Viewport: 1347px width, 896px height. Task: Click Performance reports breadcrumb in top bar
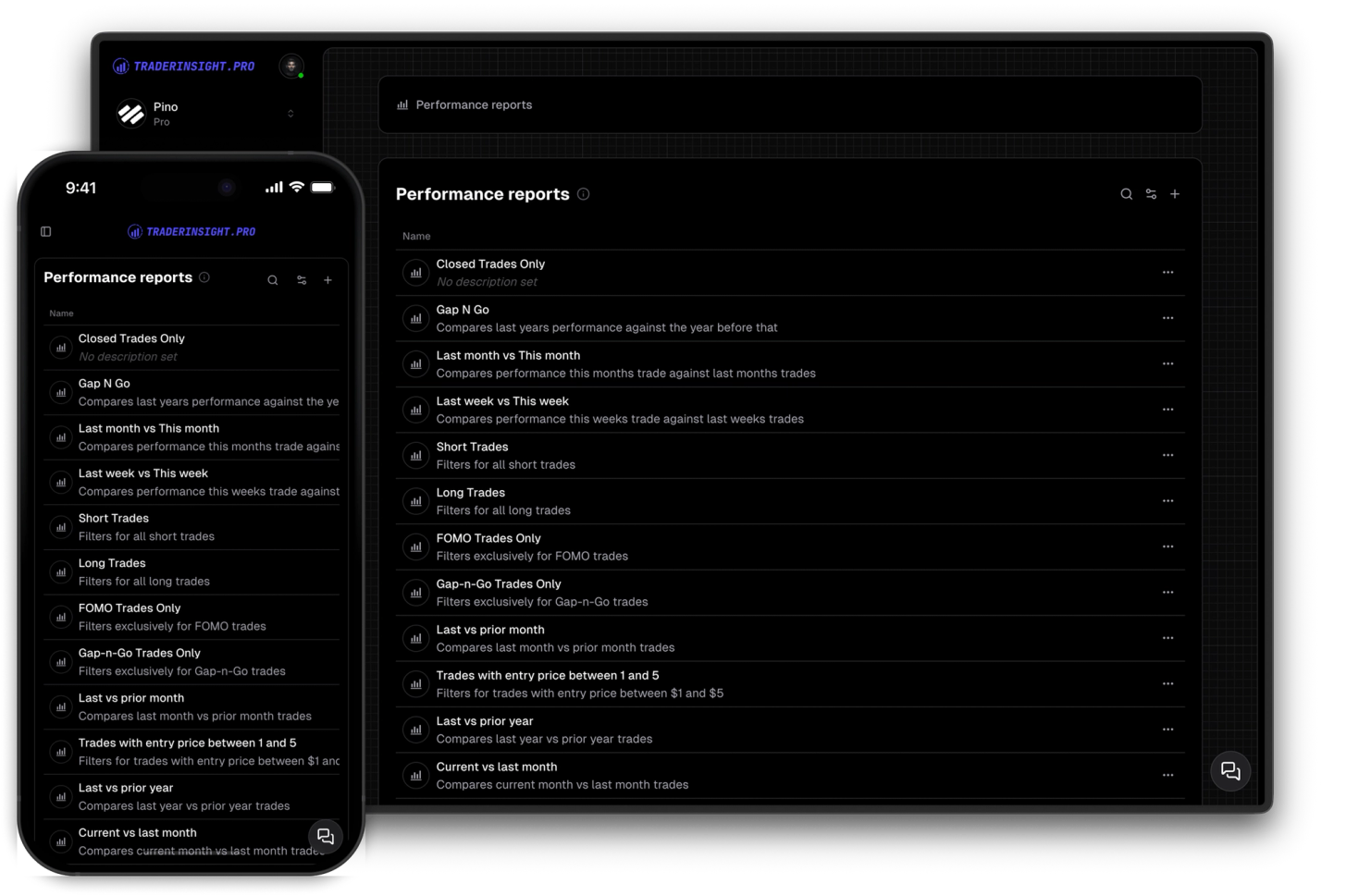coord(464,105)
